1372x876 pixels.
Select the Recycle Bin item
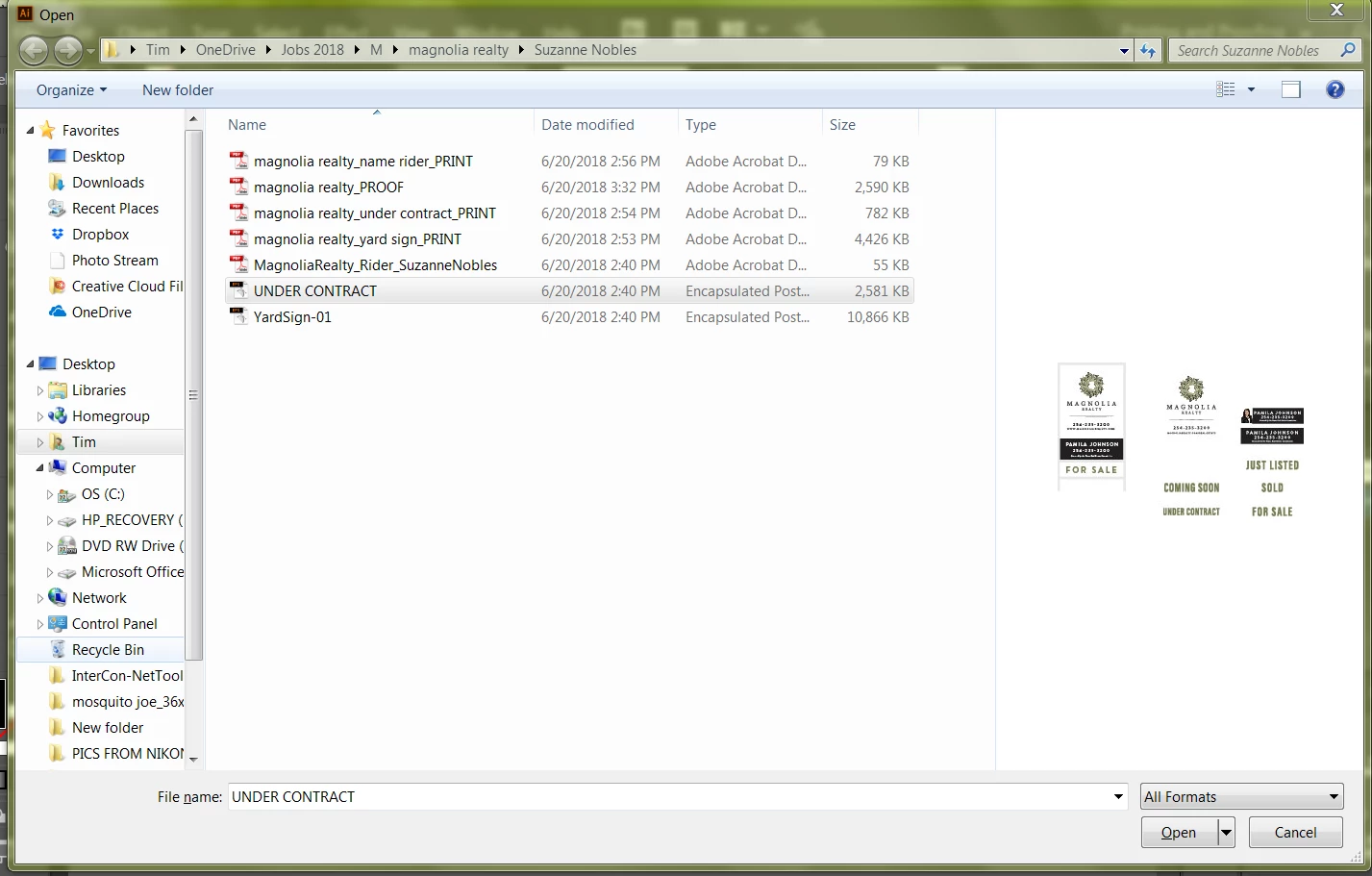coord(108,649)
